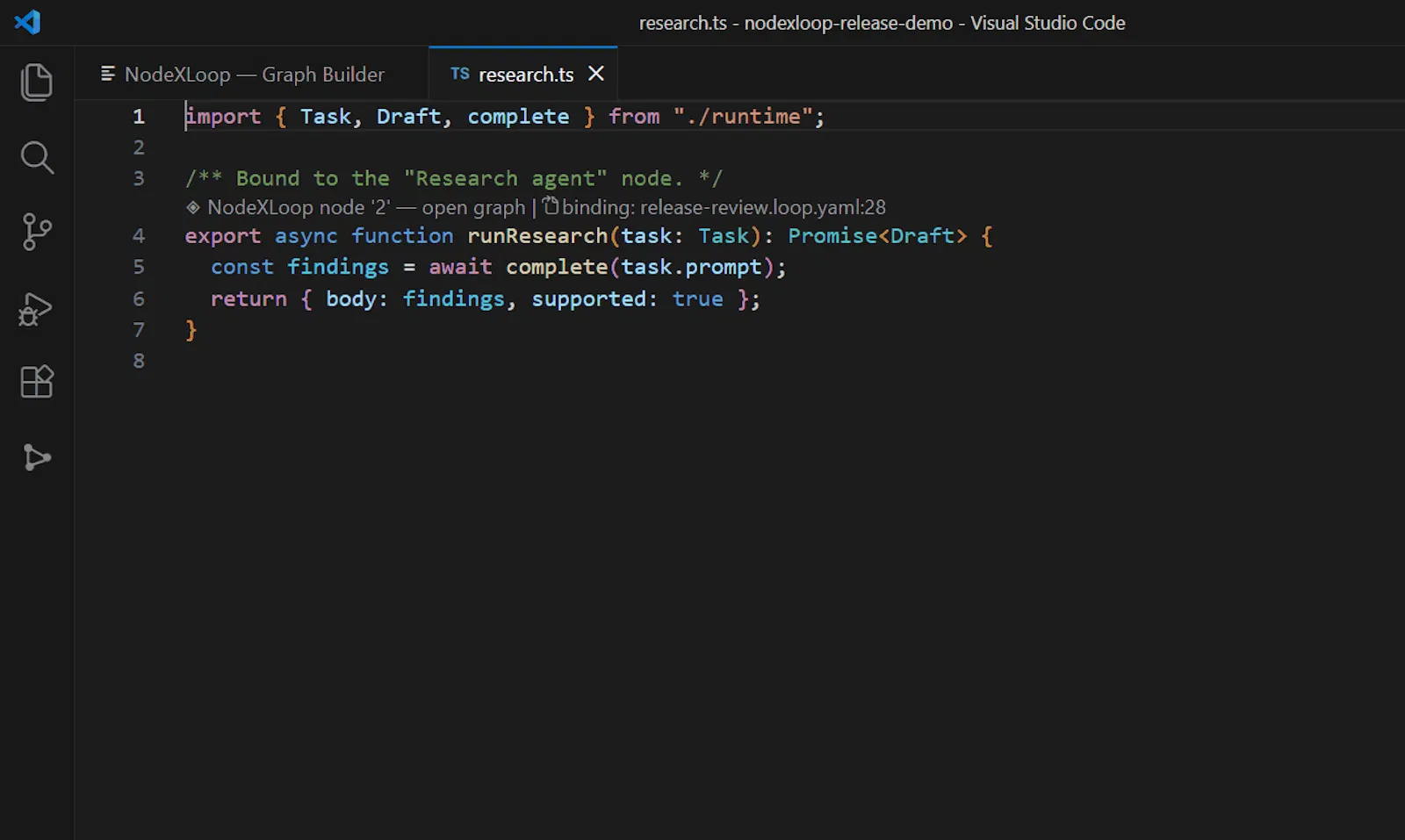
Task: Open the NodeXLoop graph activity icon
Action: 36,457
